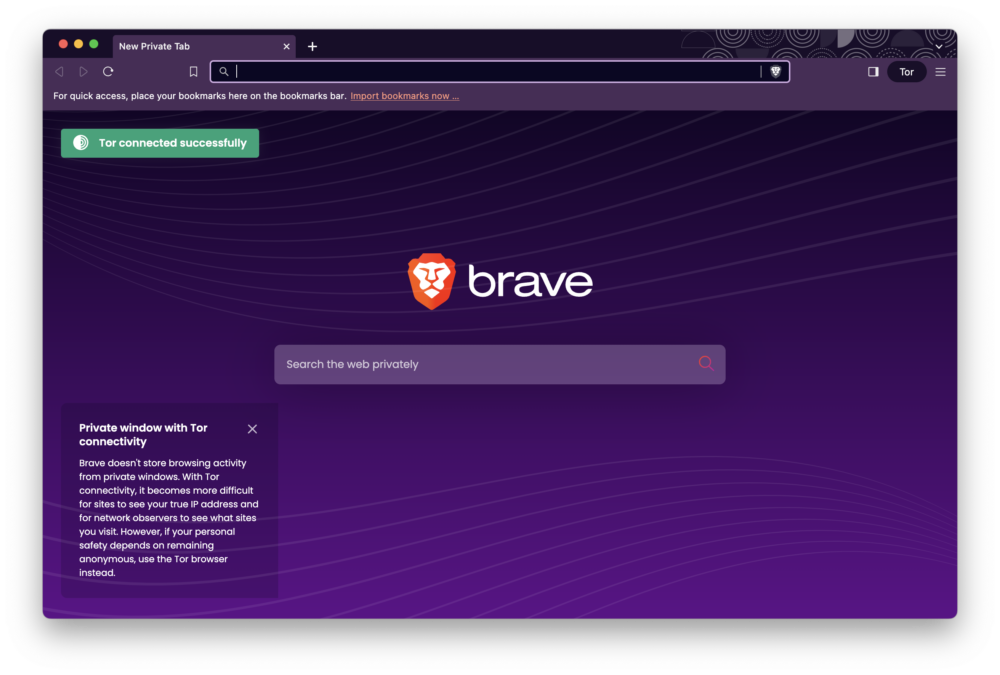Image resolution: width=1000 pixels, height=675 pixels.
Task: Click the Import bookmarks now link
Action: (x=404, y=96)
